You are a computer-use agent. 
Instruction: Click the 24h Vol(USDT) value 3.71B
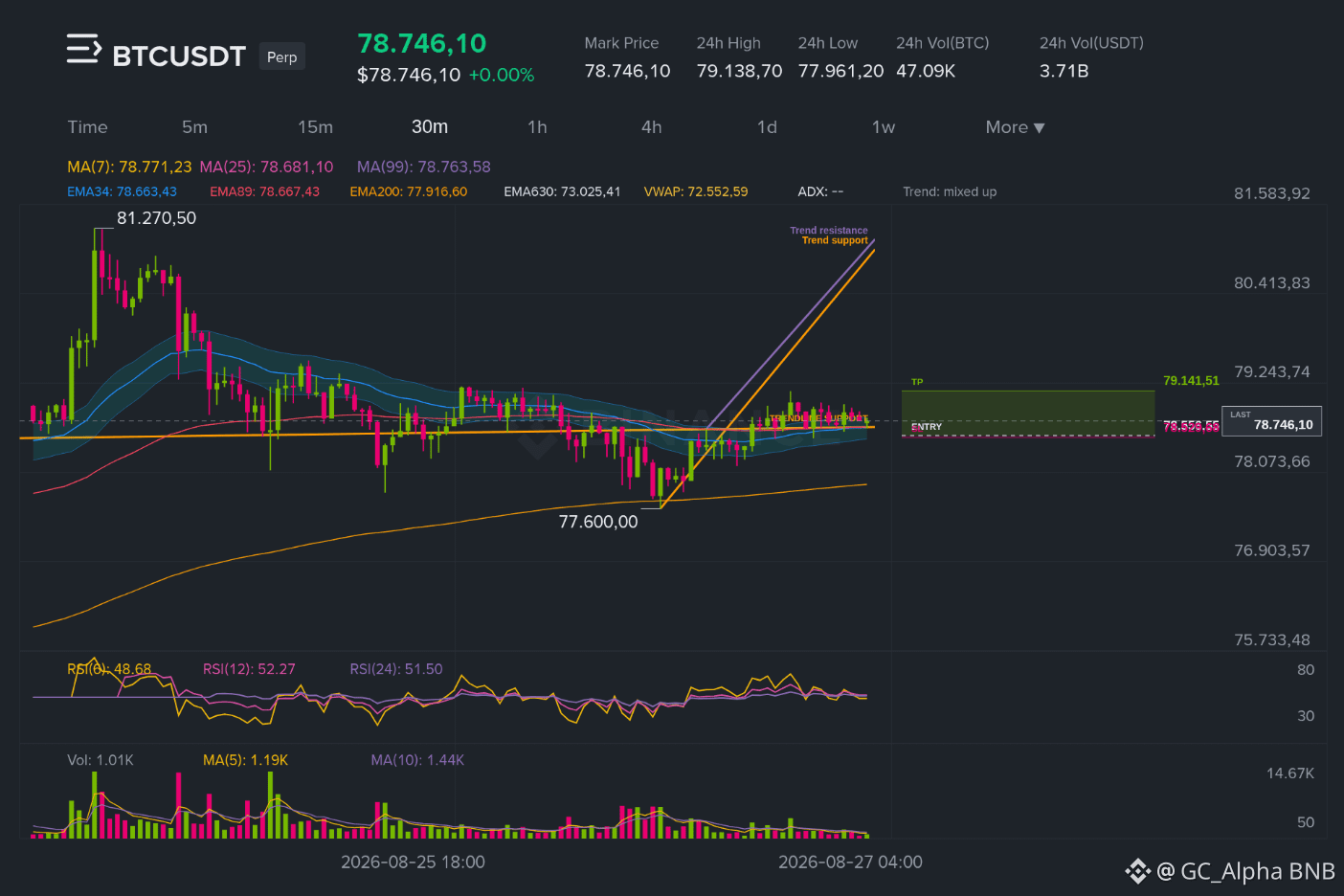[x=1064, y=71]
